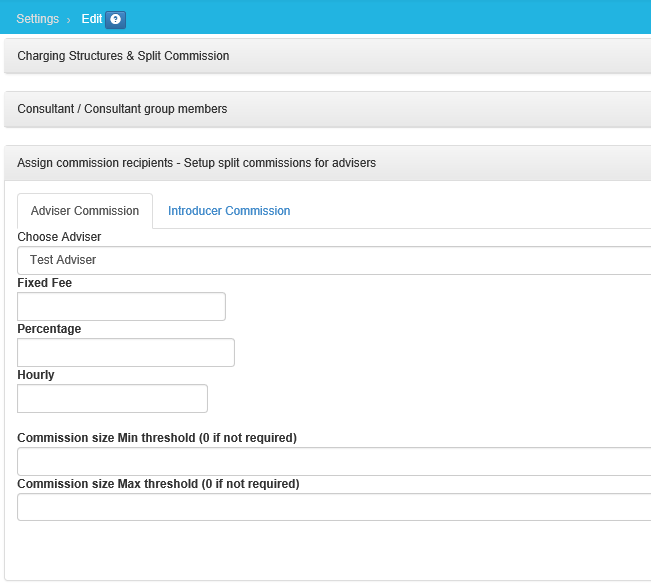Image resolution: width=651 pixels, height=585 pixels.
Task: Open the Choose Adviser dropdown
Action: (x=334, y=260)
